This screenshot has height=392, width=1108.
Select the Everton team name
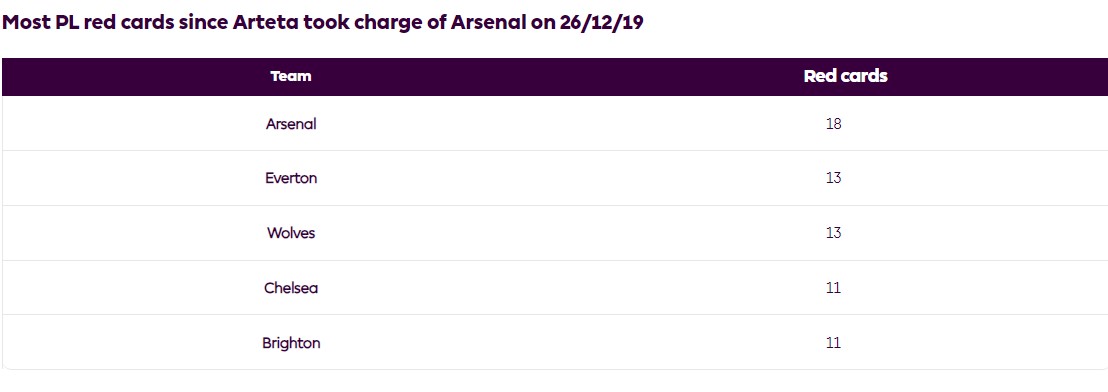pos(290,178)
